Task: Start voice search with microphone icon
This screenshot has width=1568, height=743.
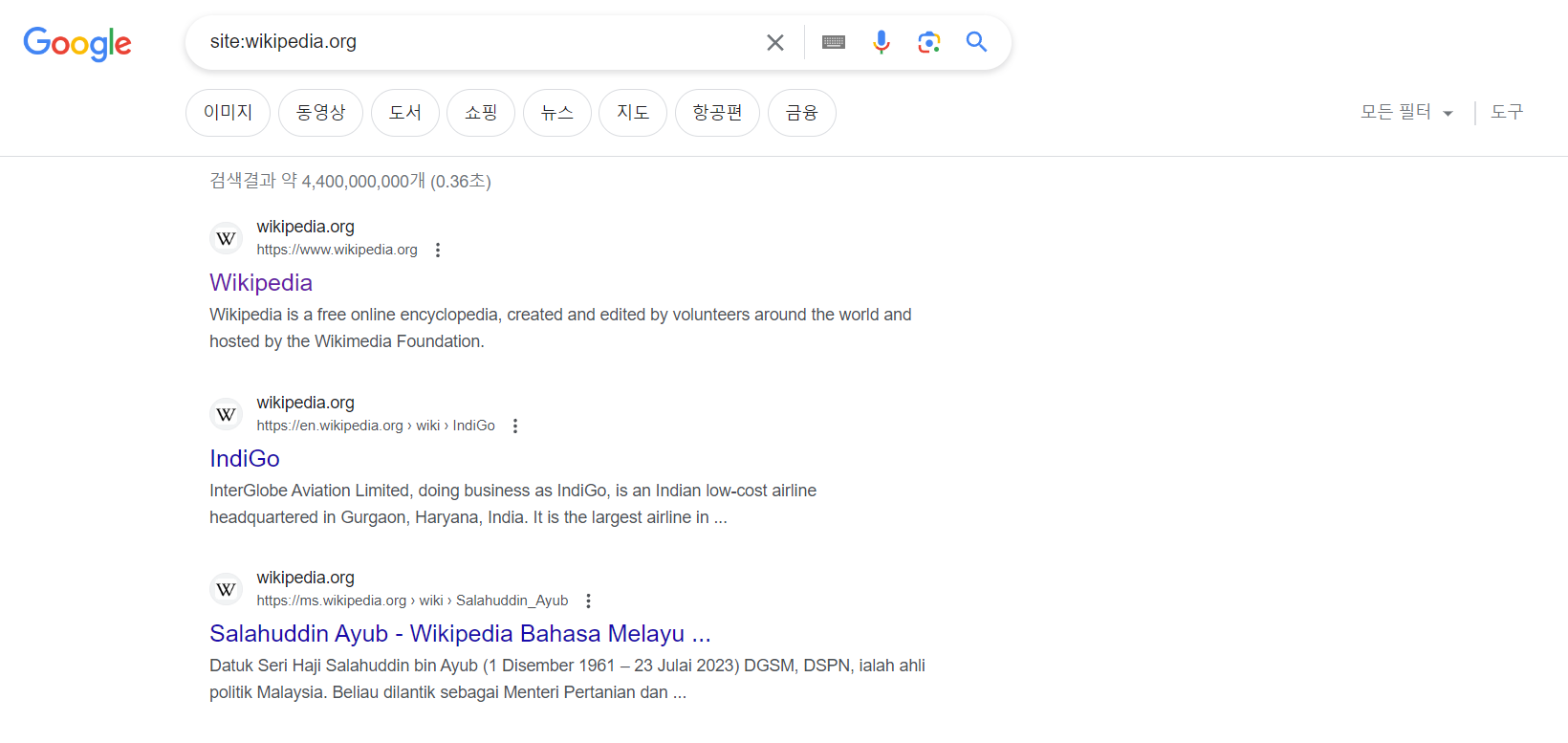Action: click(882, 42)
